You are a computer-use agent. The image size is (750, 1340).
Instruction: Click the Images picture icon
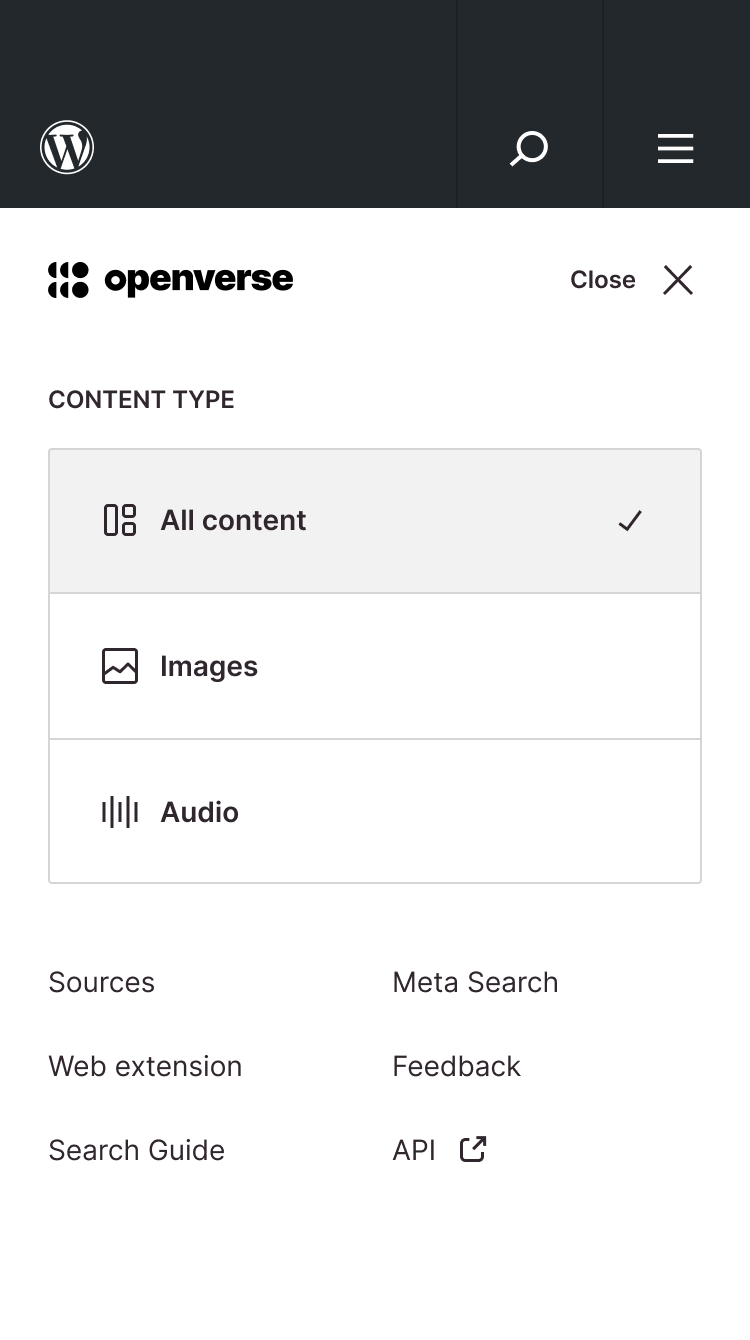point(119,666)
